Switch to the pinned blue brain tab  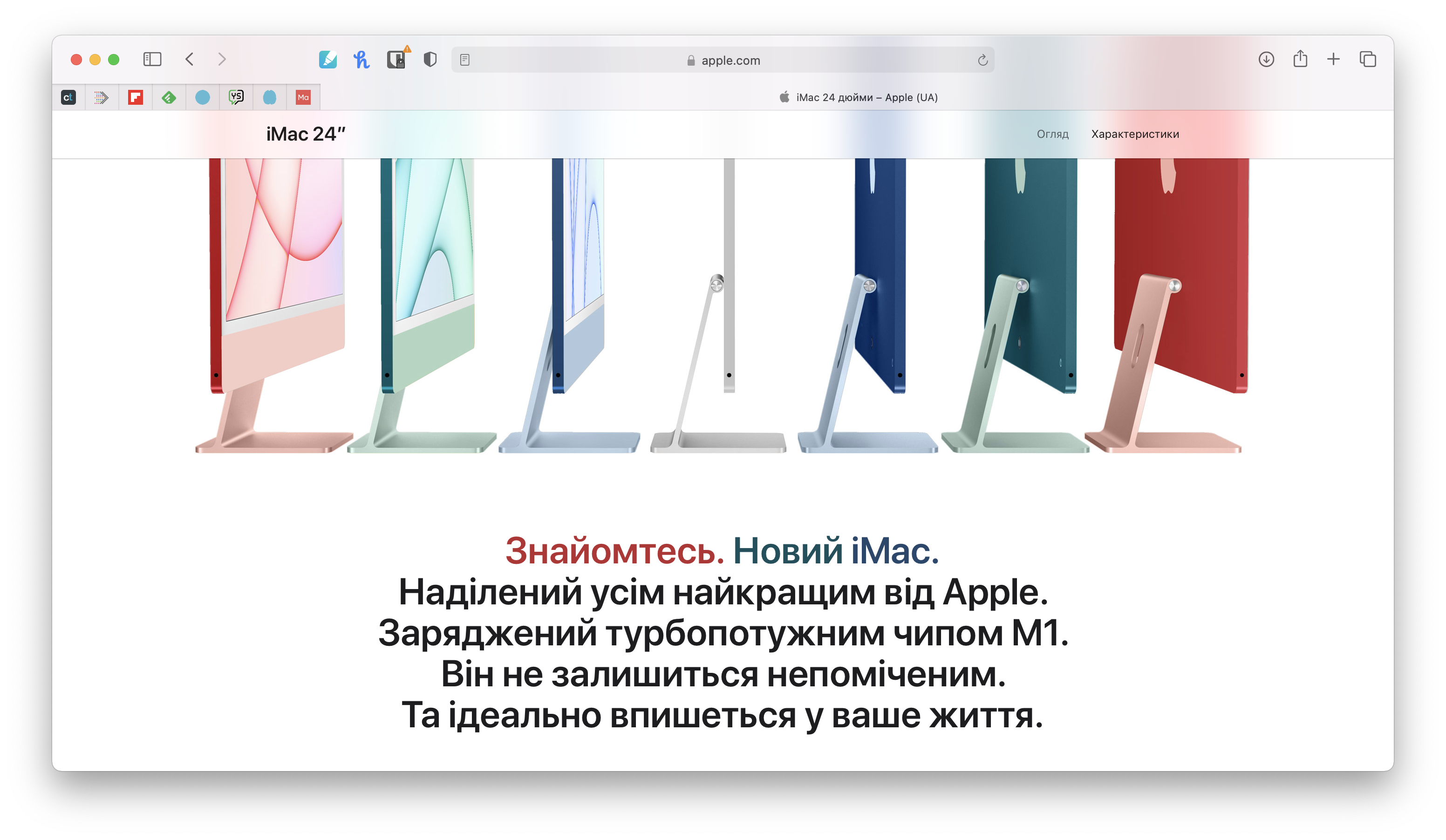coord(270,97)
